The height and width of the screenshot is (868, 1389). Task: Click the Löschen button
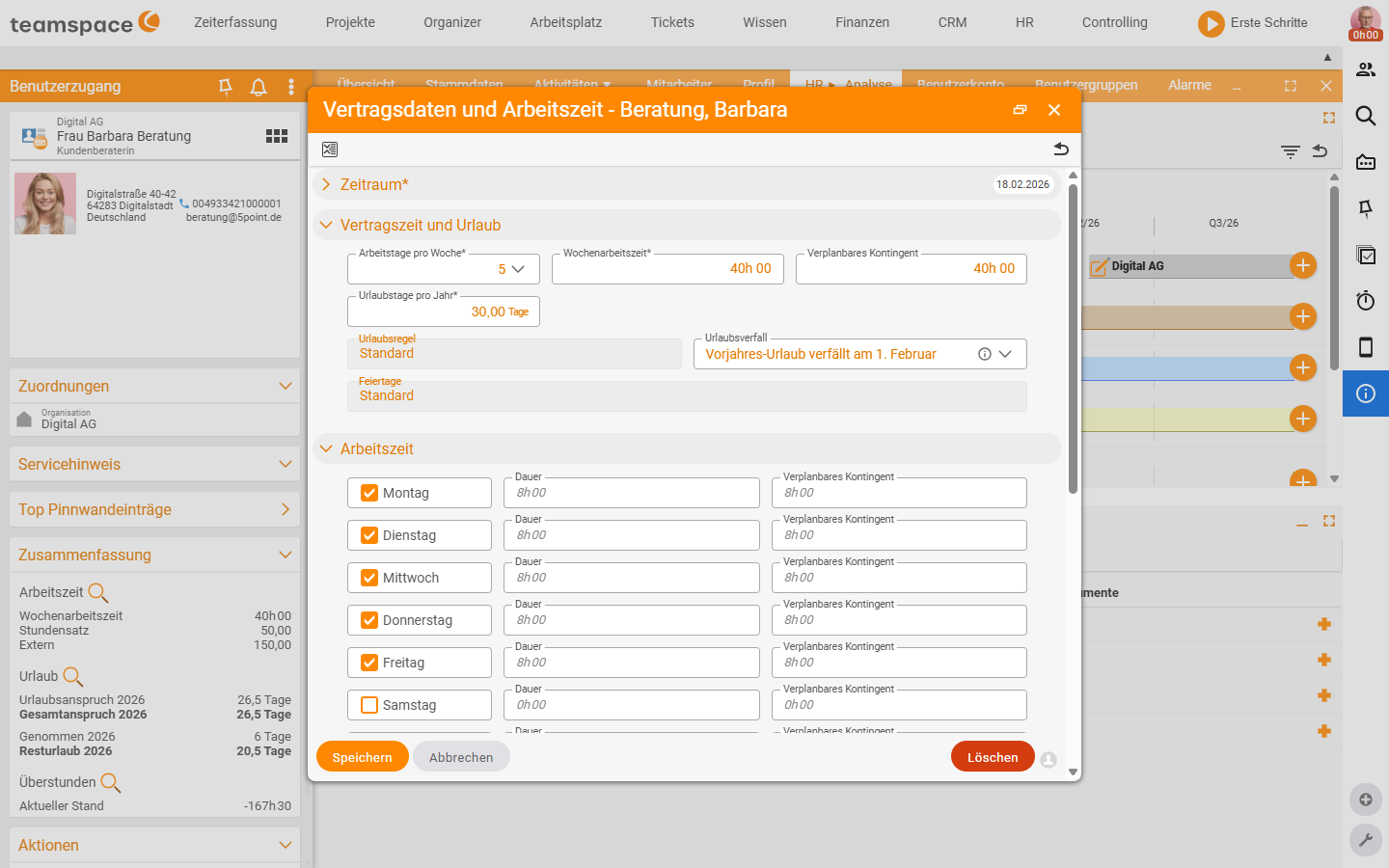[x=993, y=757]
